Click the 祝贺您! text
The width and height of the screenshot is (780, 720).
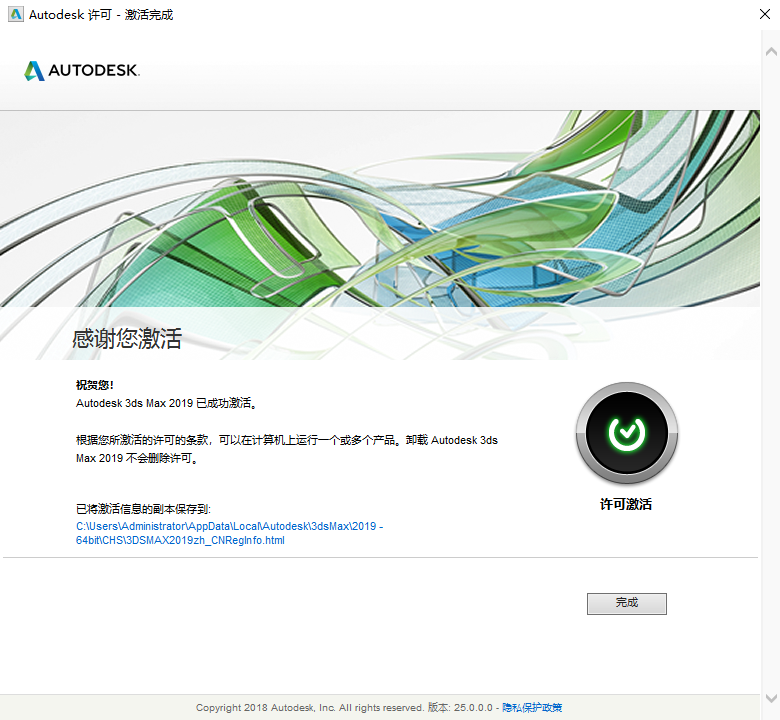coord(95,385)
